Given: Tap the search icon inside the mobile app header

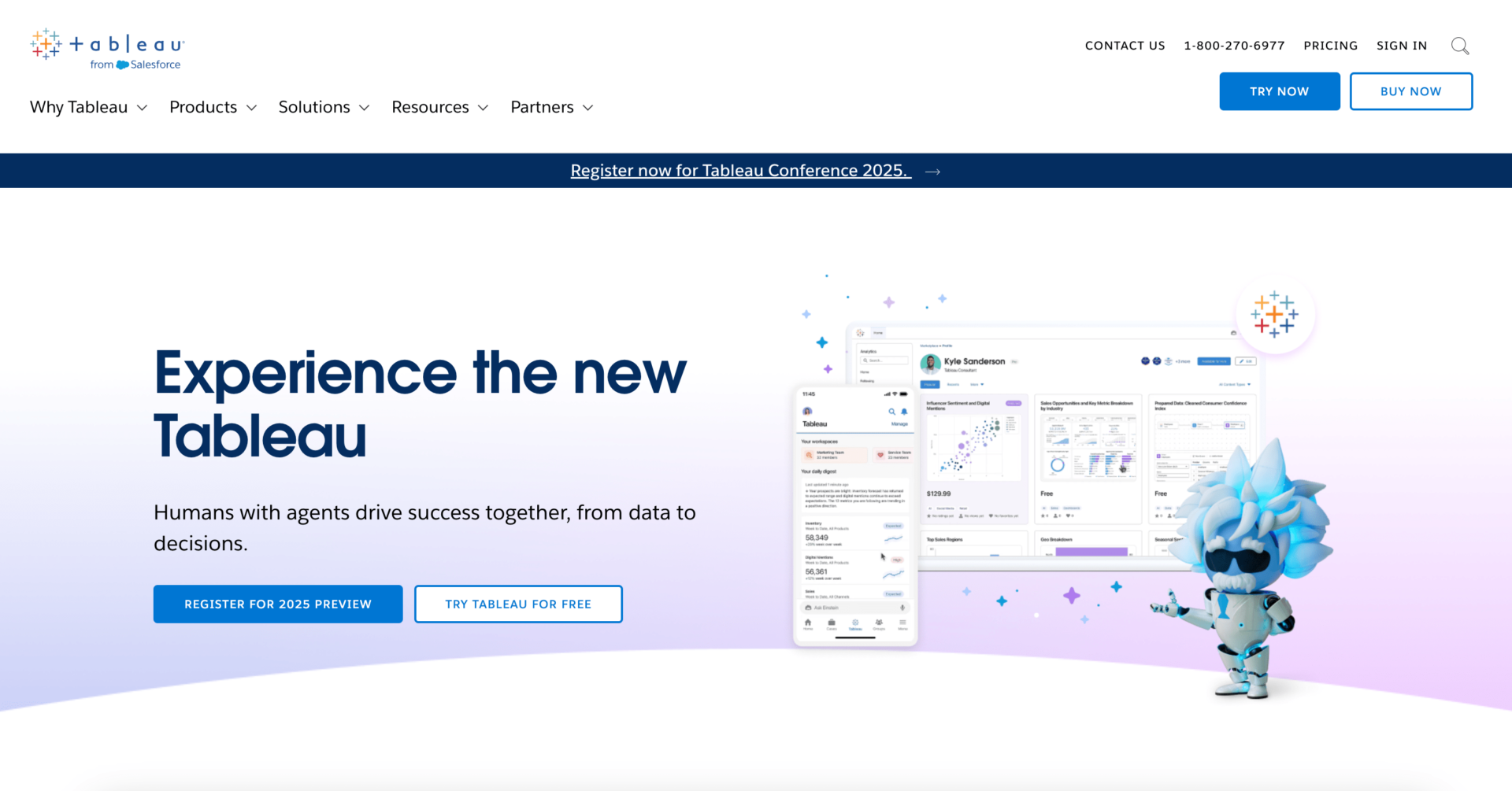Looking at the screenshot, I should click(x=891, y=412).
